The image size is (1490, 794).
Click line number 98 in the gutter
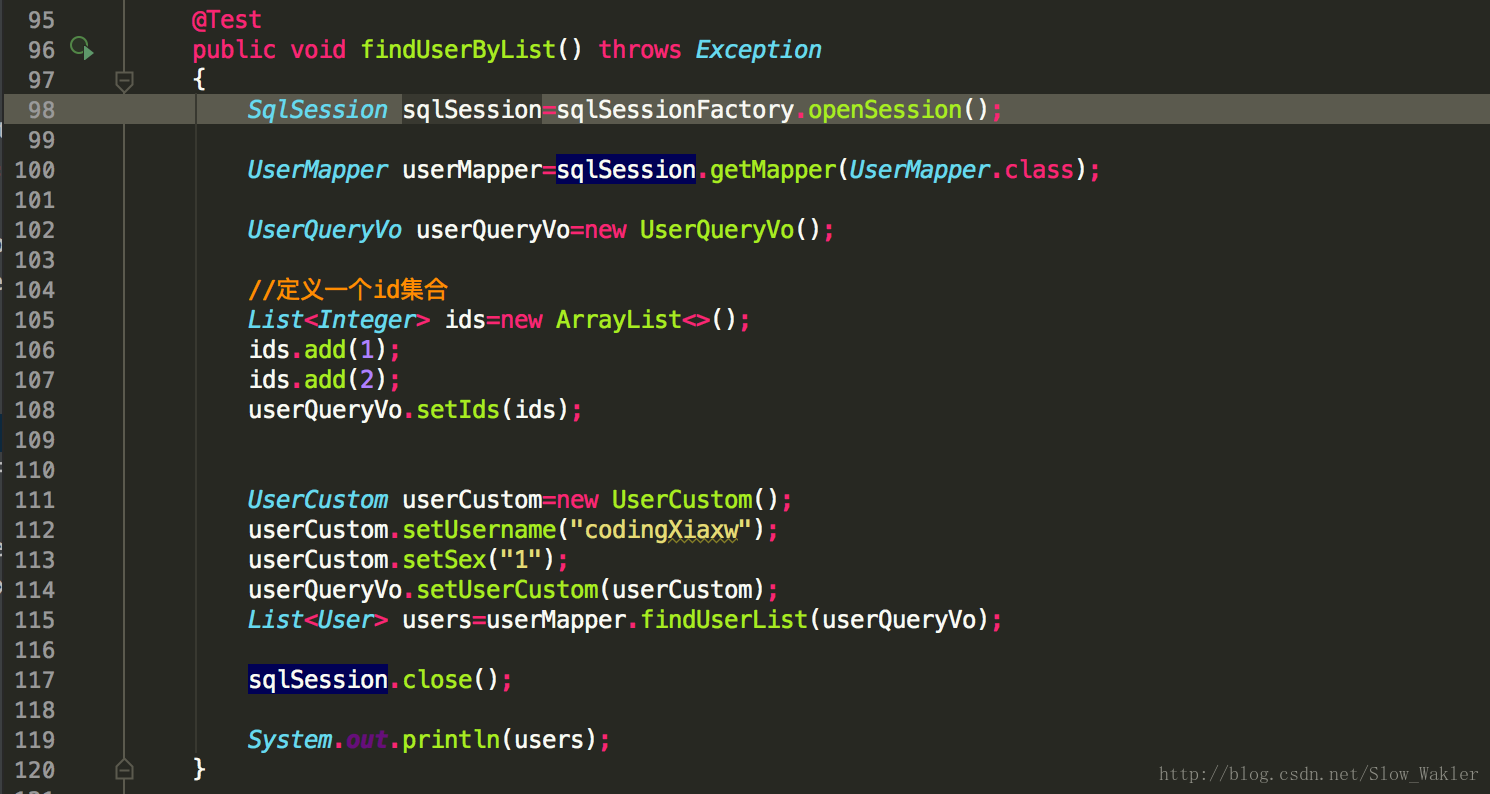click(x=42, y=110)
